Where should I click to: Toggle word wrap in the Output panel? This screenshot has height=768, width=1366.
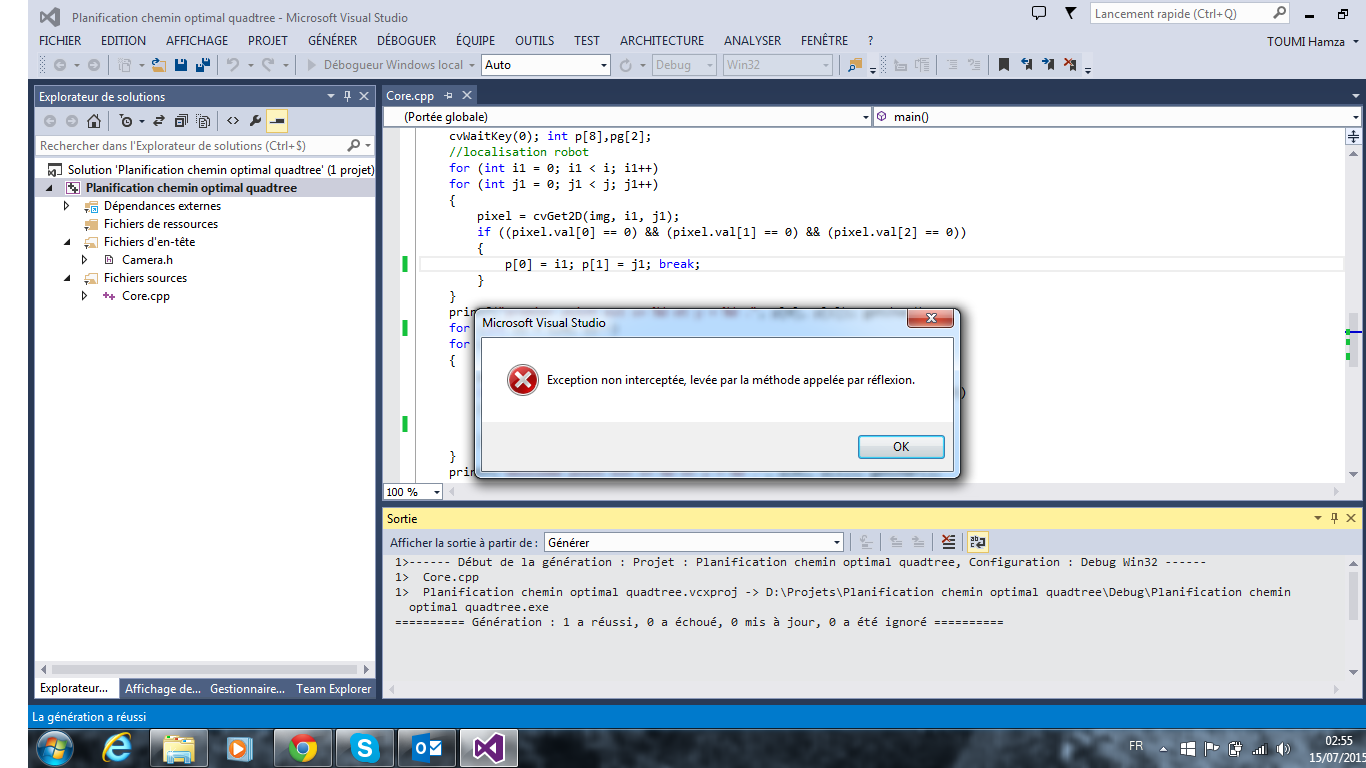(977, 542)
